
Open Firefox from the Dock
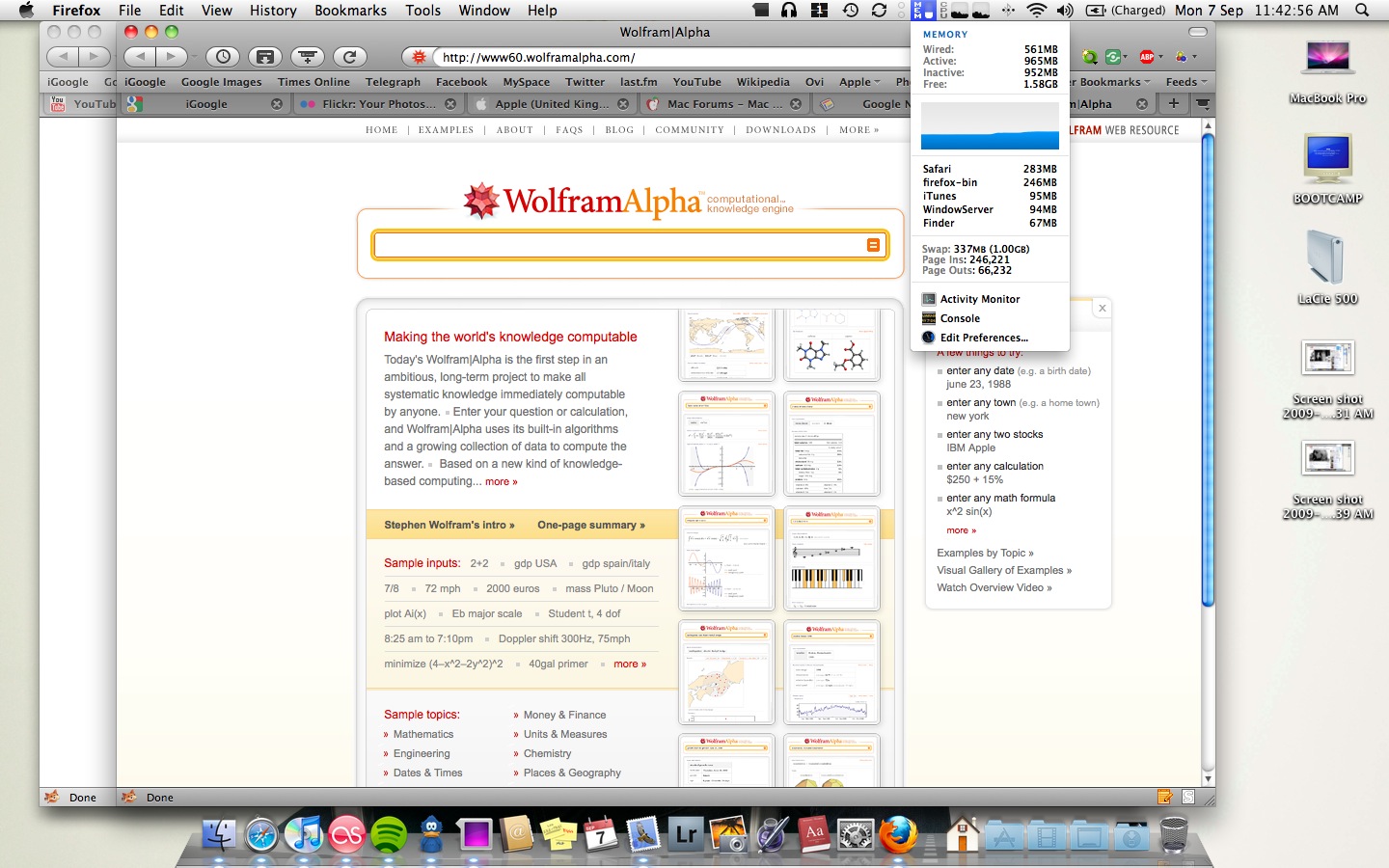pyautogui.click(x=898, y=835)
